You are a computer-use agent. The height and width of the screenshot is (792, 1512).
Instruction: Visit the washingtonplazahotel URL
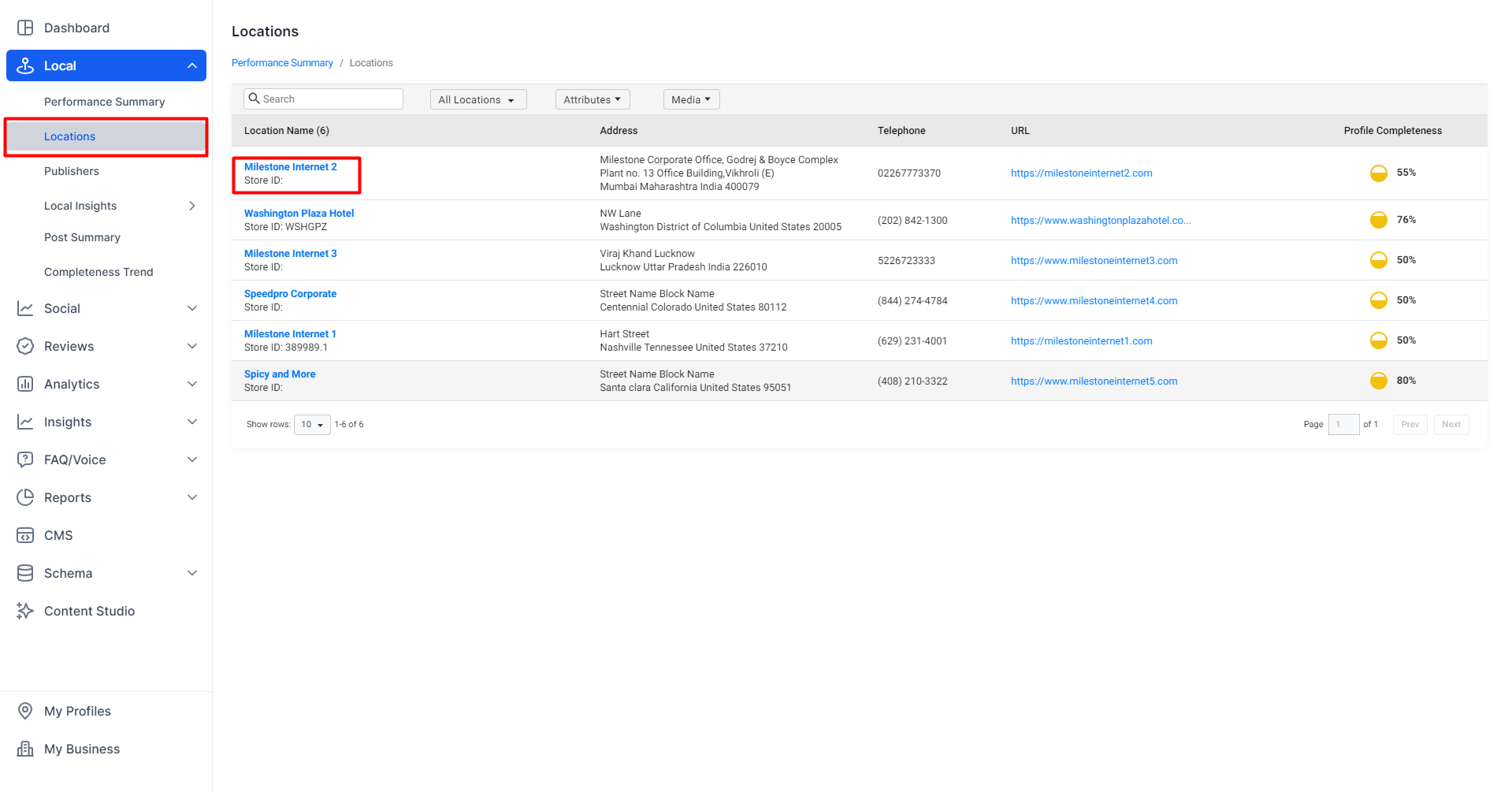click(1101, 221)
